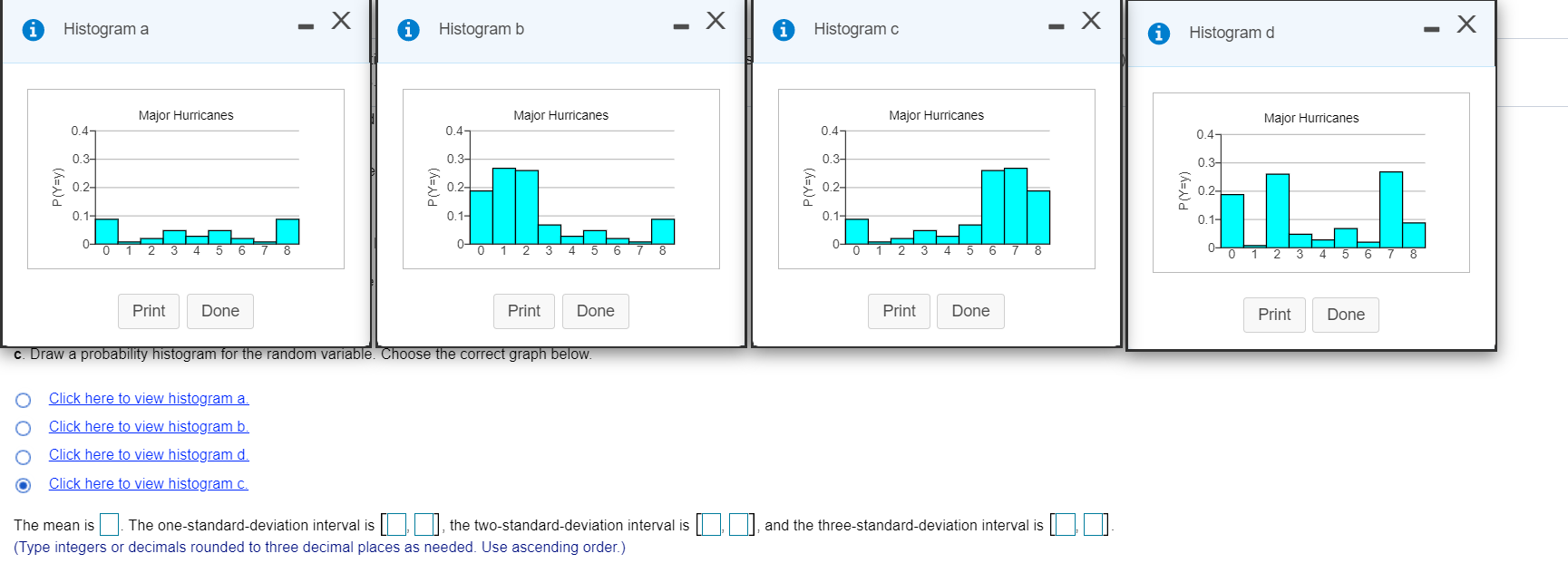Click Done in Histogram c dialog
Image resolution: width=1568 pixels, height=573 pixels.
click(x=970, y=311)
